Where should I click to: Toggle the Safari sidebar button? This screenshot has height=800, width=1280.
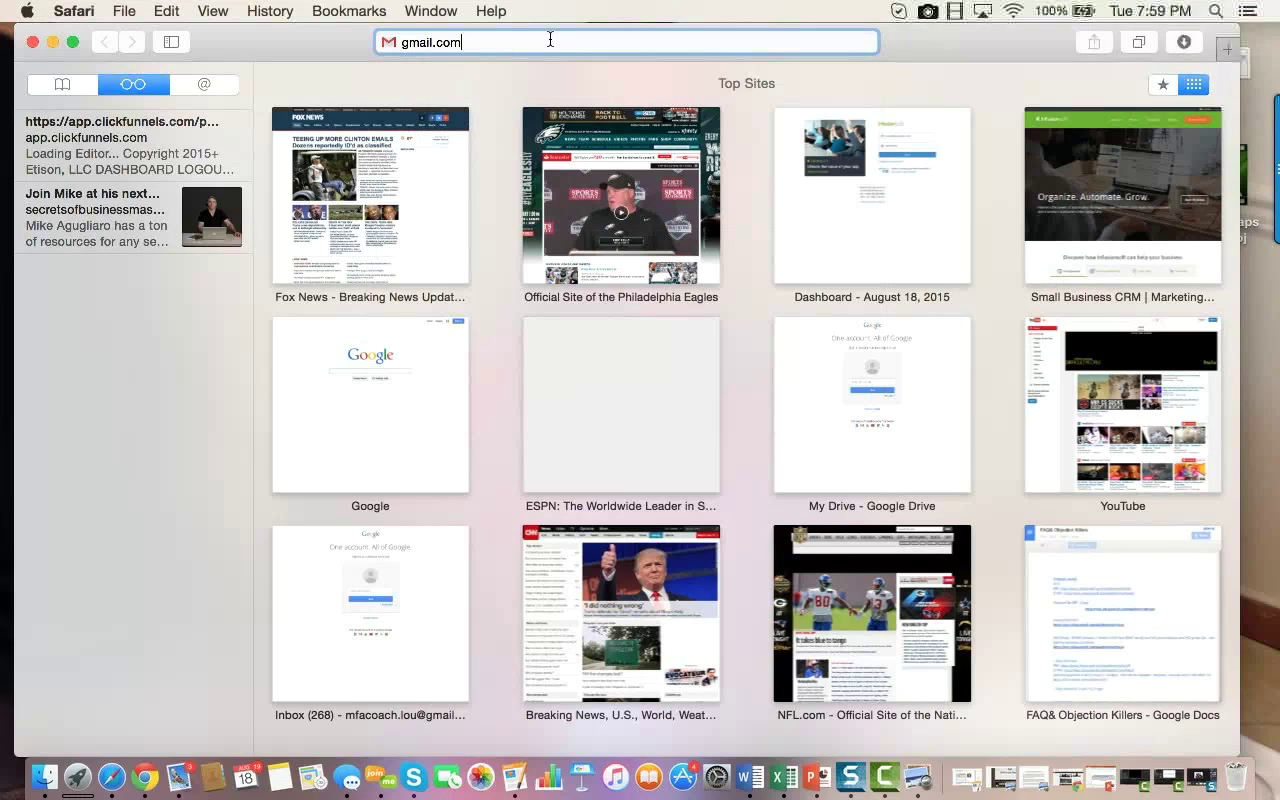(x=171, y=42)
